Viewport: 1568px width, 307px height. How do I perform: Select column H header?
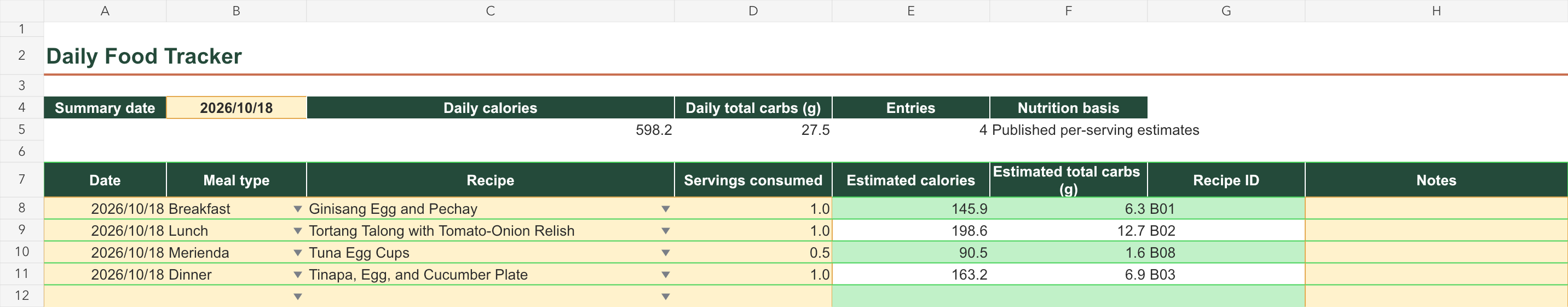(1437, 11)
